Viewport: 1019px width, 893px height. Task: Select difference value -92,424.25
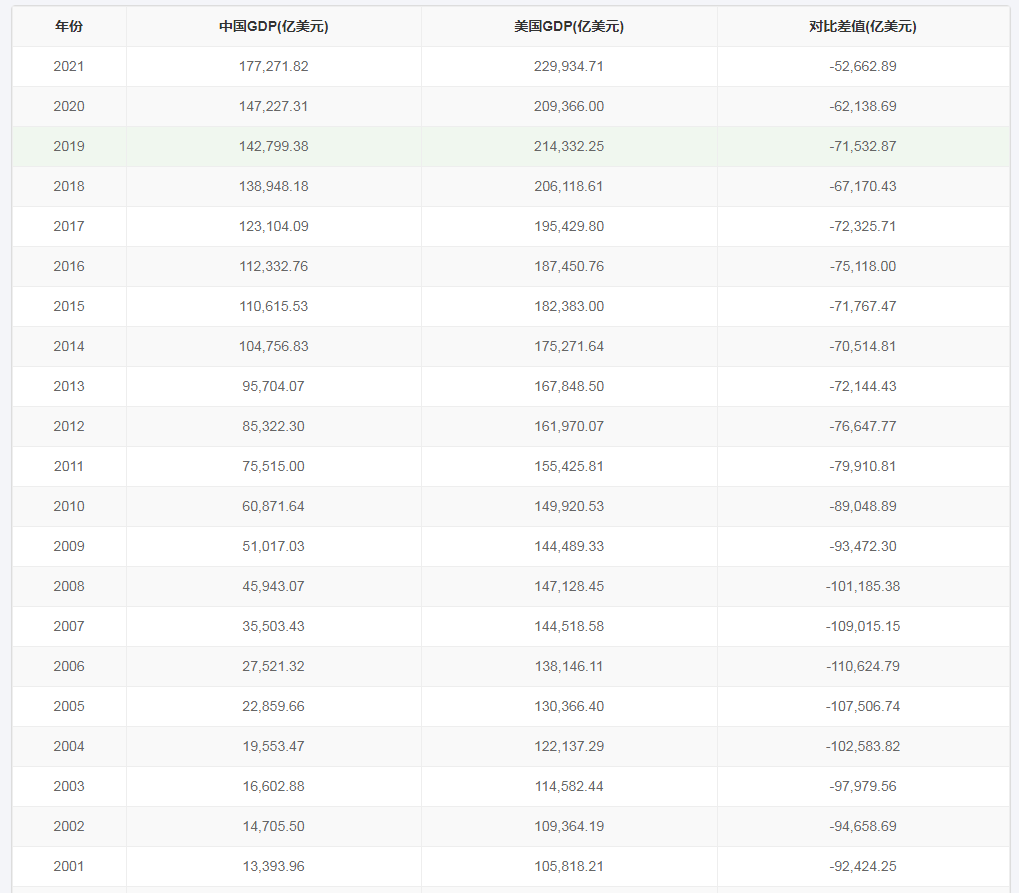[x=862, y=866]
